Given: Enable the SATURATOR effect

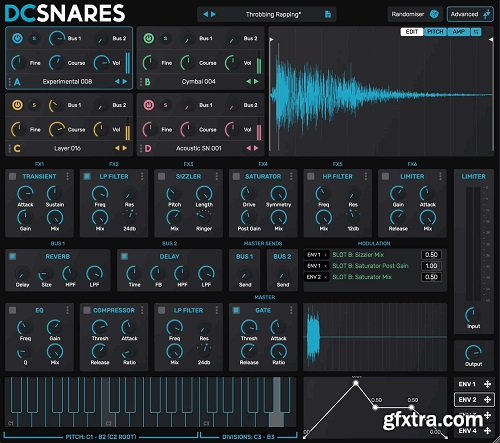Looking at the screenshot, I should (x=236, y=176).
